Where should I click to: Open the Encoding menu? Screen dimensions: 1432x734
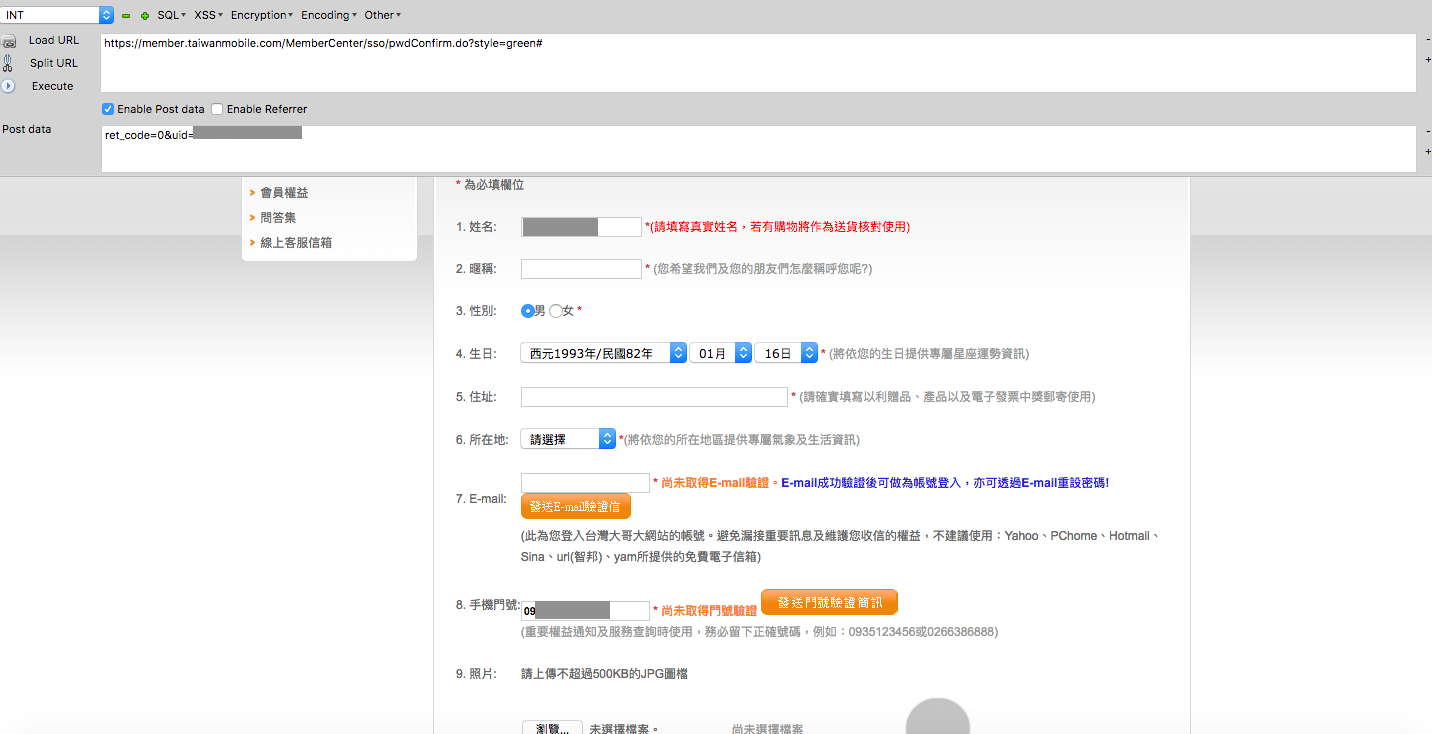[x=328, y=15]
